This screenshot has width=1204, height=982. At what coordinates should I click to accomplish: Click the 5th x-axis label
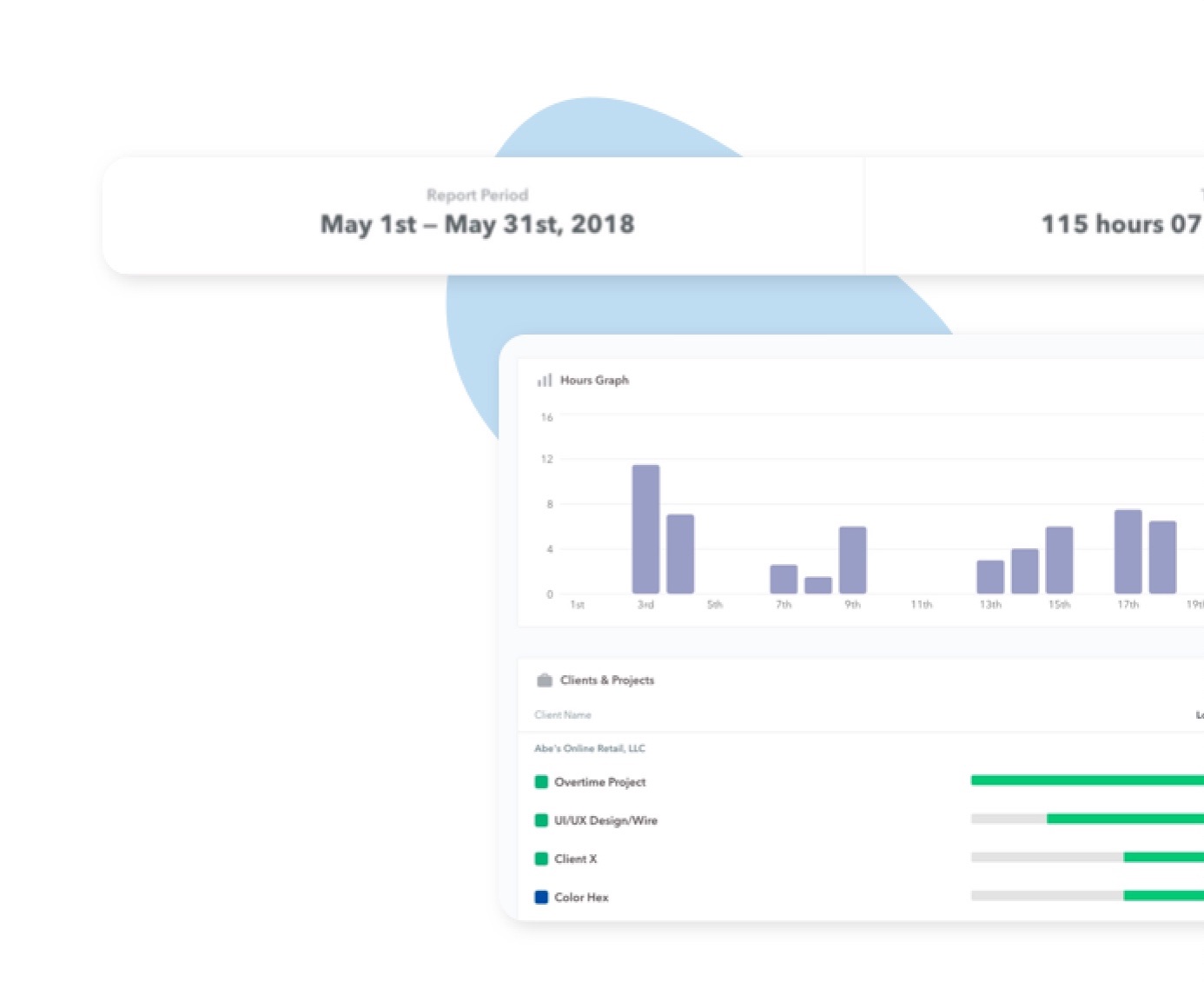(x=715, y=605)
